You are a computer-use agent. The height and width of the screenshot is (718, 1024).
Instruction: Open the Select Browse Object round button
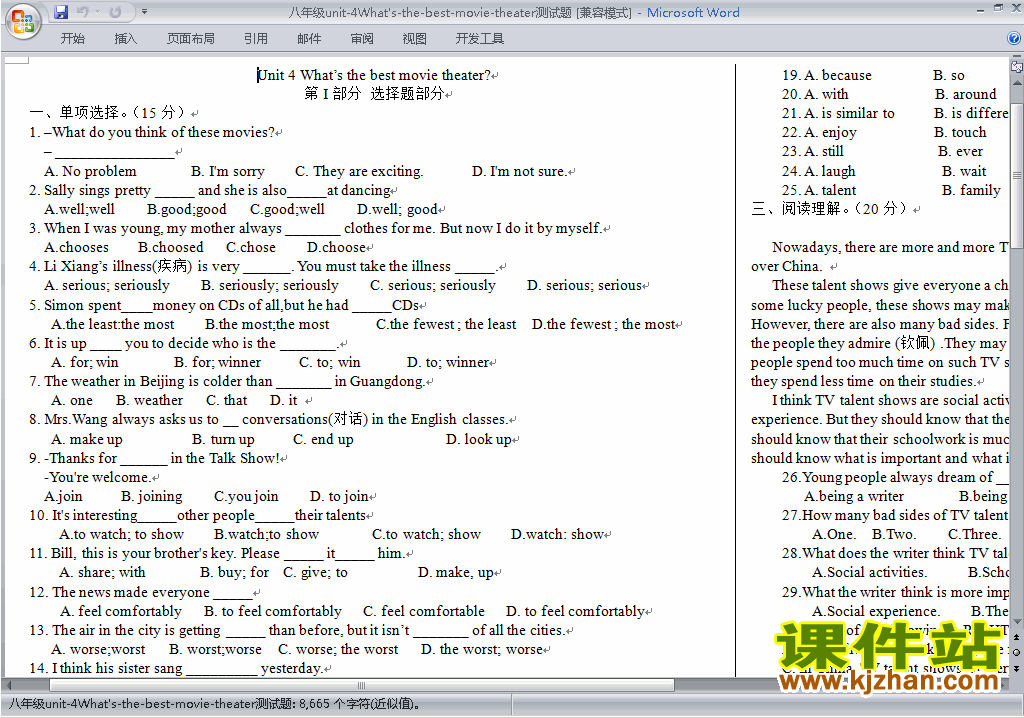tap(1017, 652)
